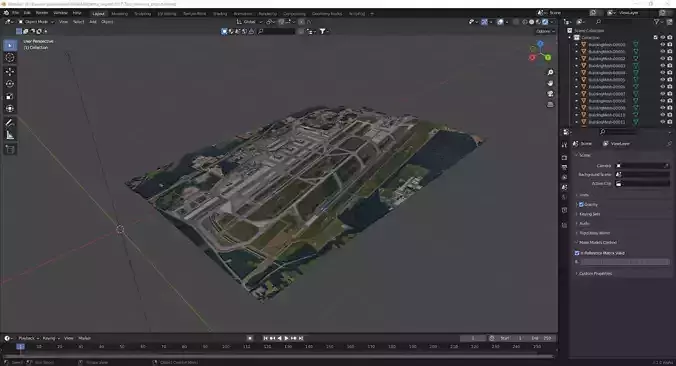Click the Options button in viewport header
The height and width of the screenshot is (366, 676).
(545, 31)
